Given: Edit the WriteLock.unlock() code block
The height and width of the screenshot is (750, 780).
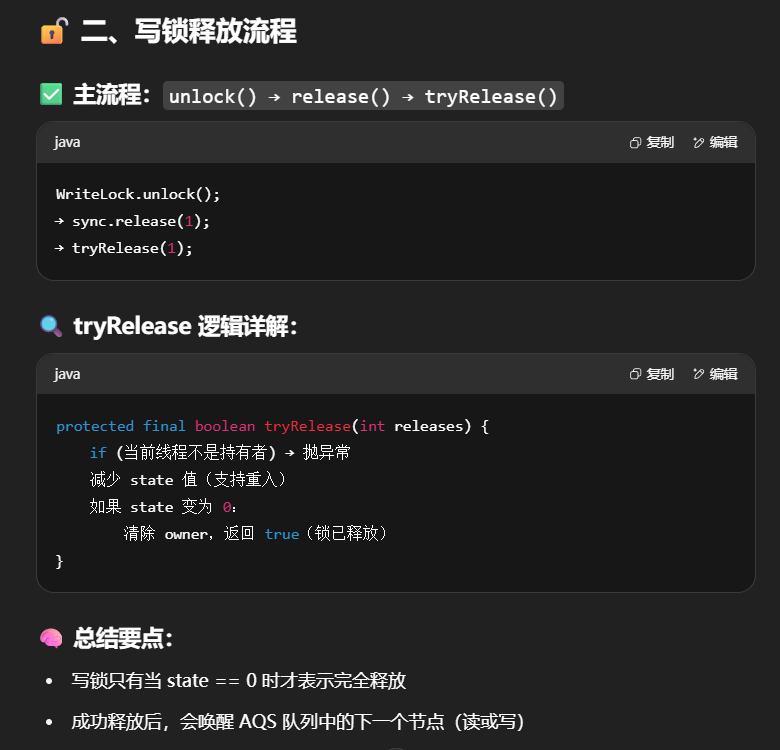Looking at the screenshot, I should point(715,142).
